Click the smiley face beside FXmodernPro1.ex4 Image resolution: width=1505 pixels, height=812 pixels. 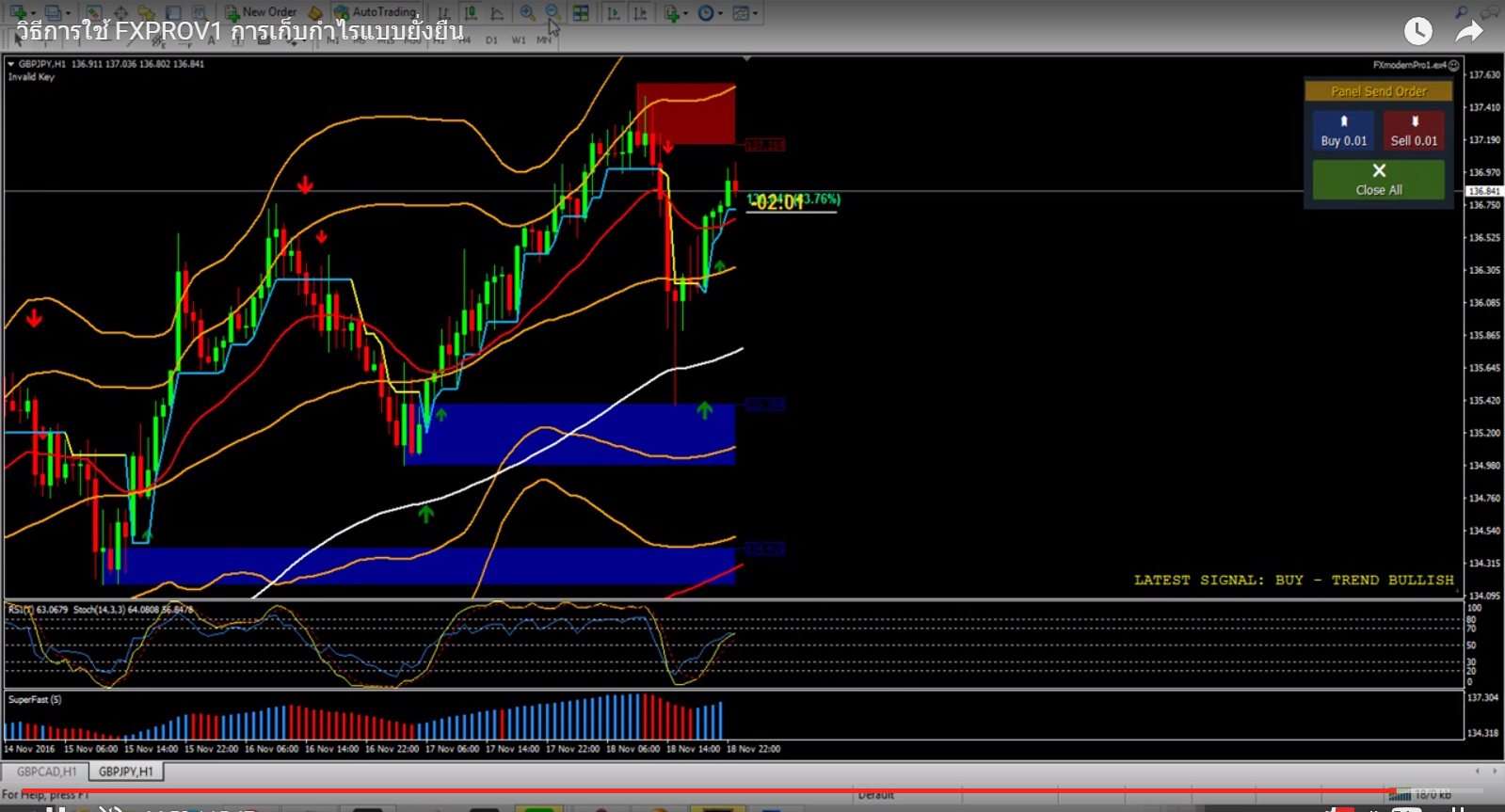pos(1454,65)
